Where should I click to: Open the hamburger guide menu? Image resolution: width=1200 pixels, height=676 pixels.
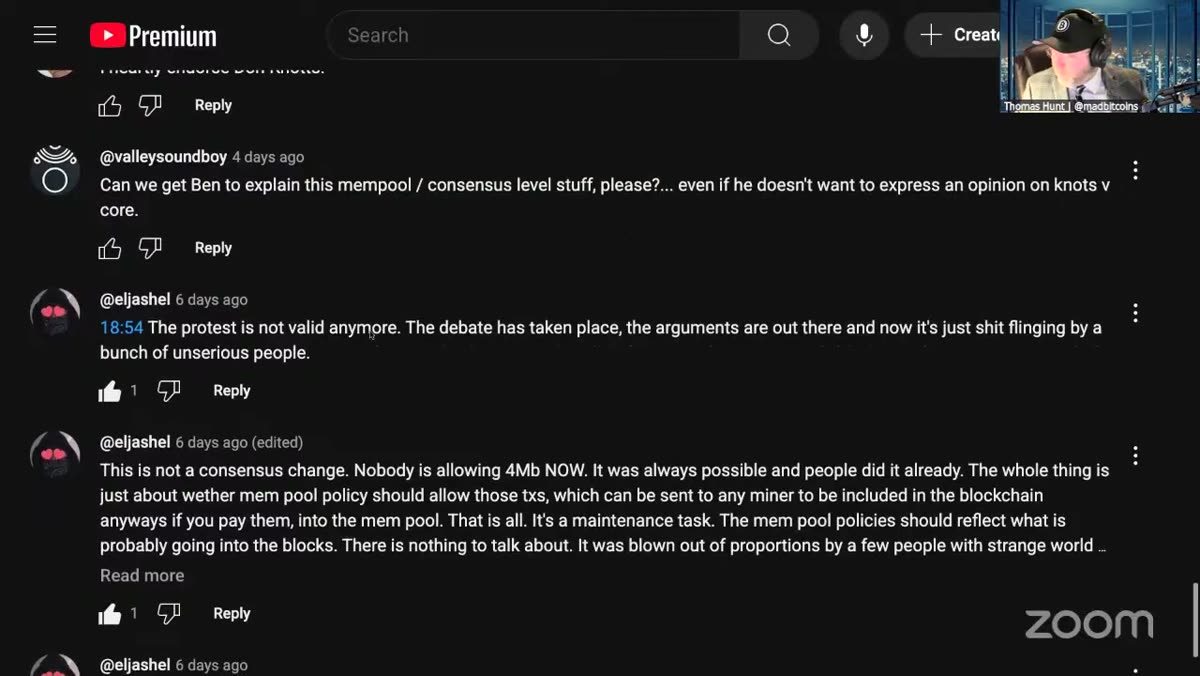[45, 35]
